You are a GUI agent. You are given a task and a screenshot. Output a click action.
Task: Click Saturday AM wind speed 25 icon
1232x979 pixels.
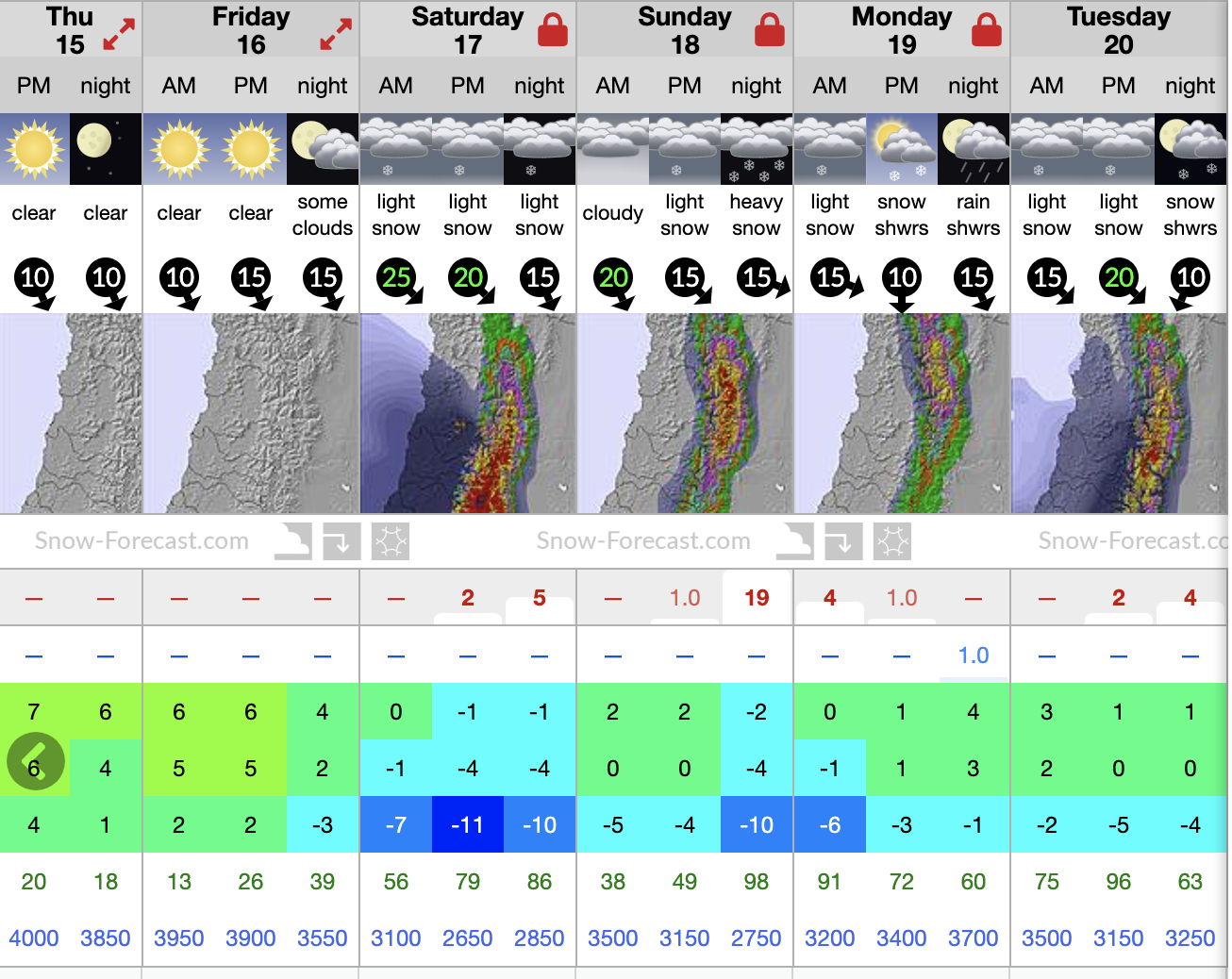pos(397,278)
